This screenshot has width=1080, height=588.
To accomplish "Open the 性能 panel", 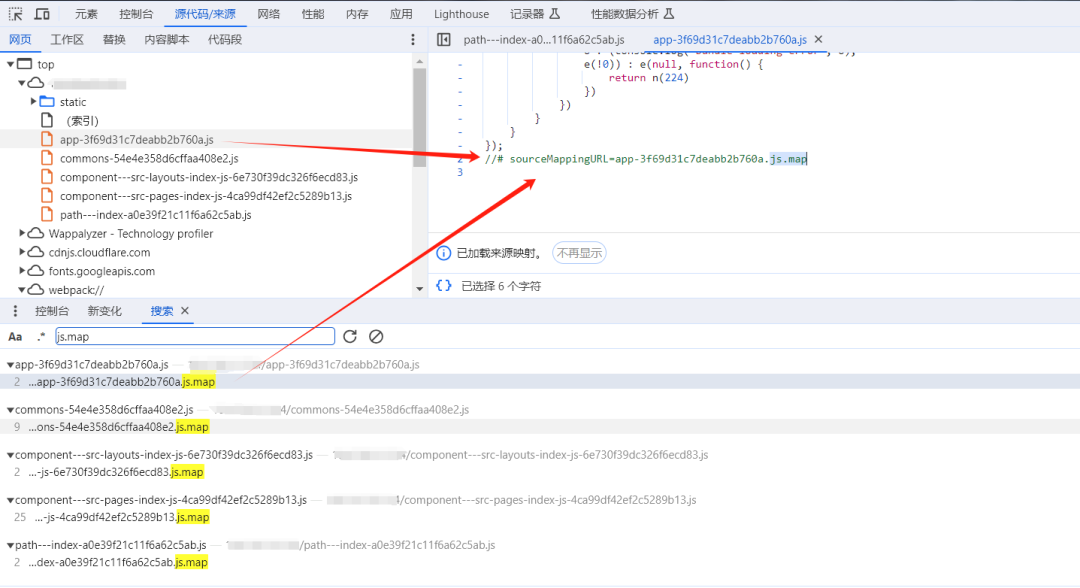I will [x=313, y=14].
